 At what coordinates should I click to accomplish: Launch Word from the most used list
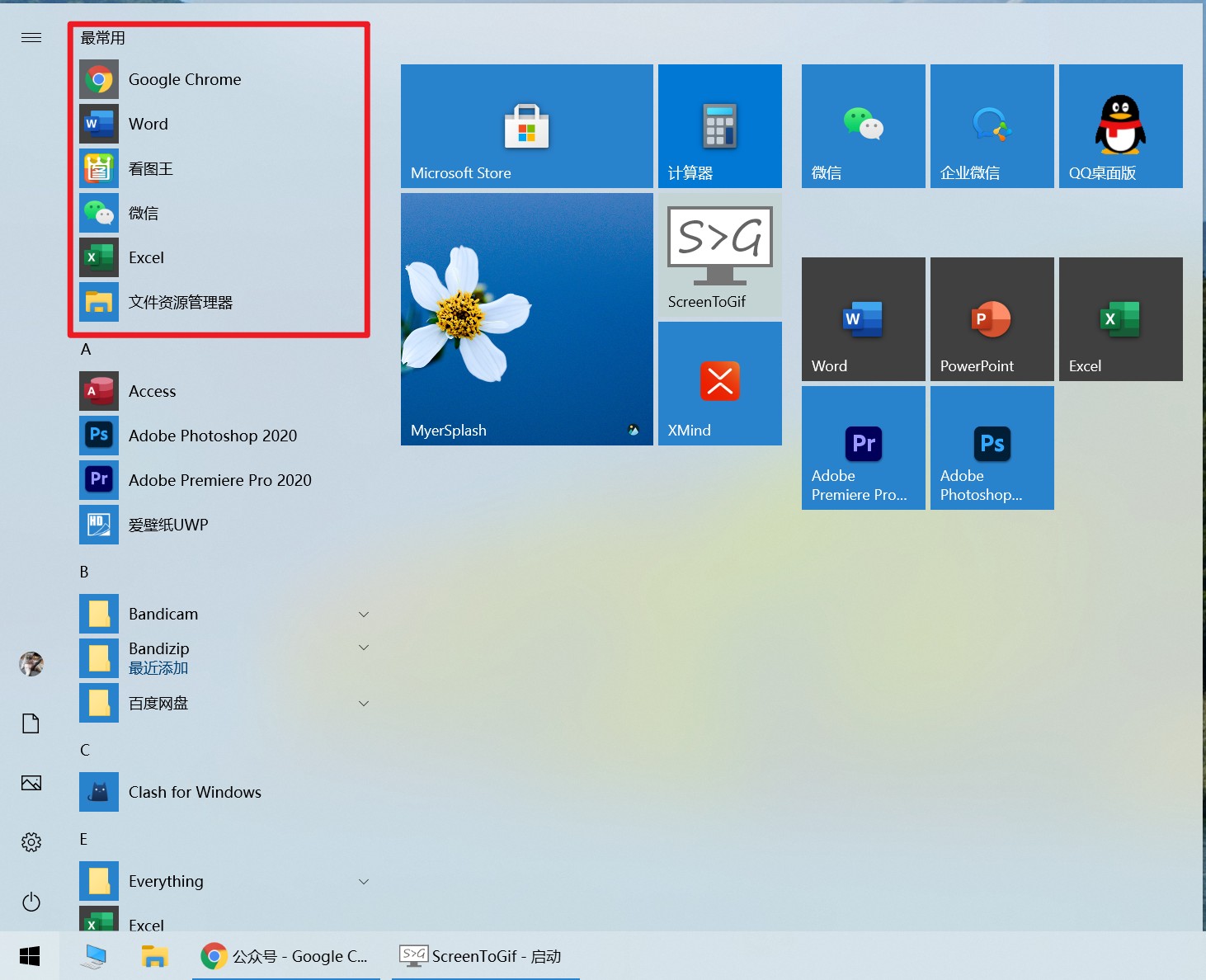(223, 124)
